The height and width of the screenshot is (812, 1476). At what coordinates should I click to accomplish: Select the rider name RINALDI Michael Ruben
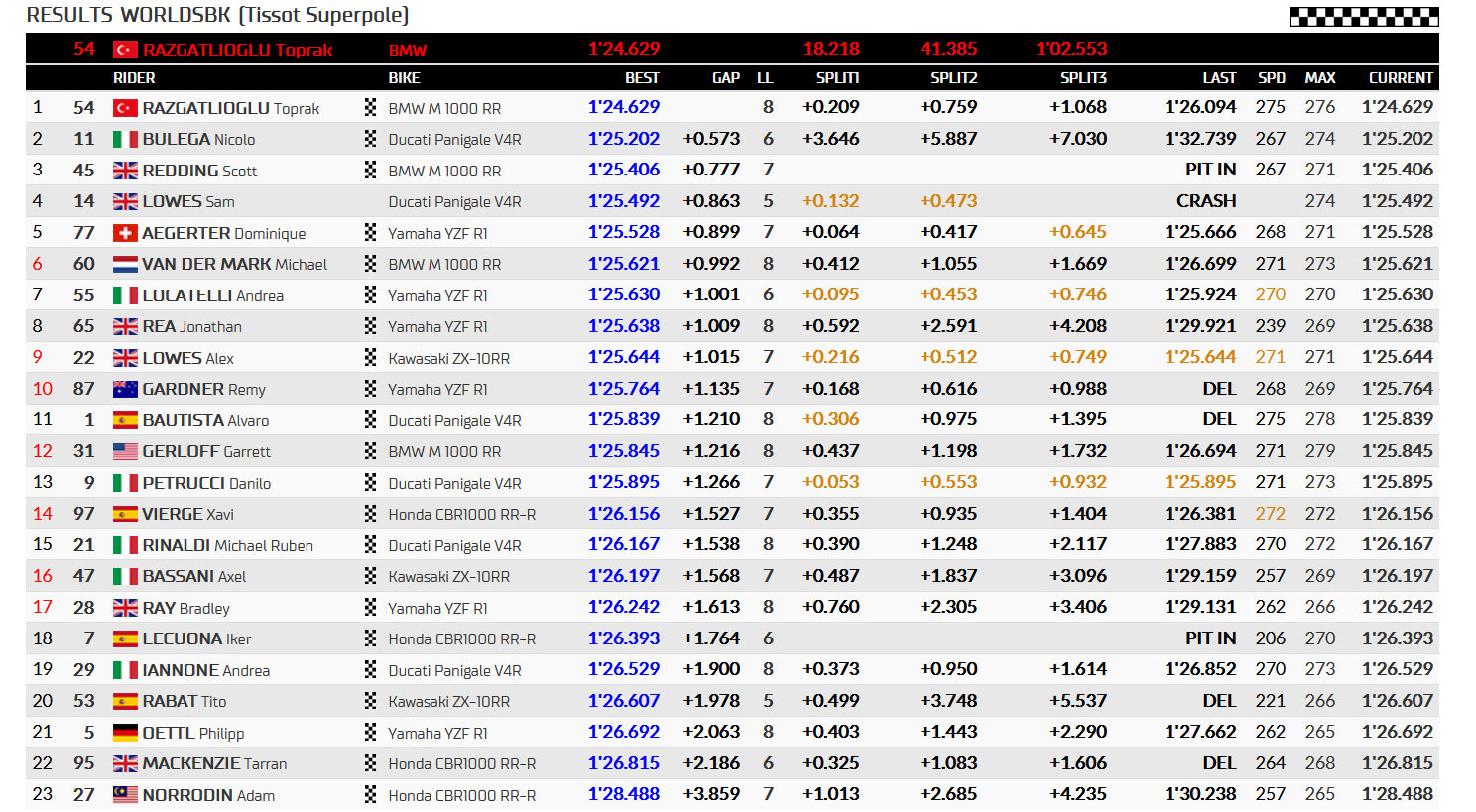pyautogui.click(x=227, y=545)
